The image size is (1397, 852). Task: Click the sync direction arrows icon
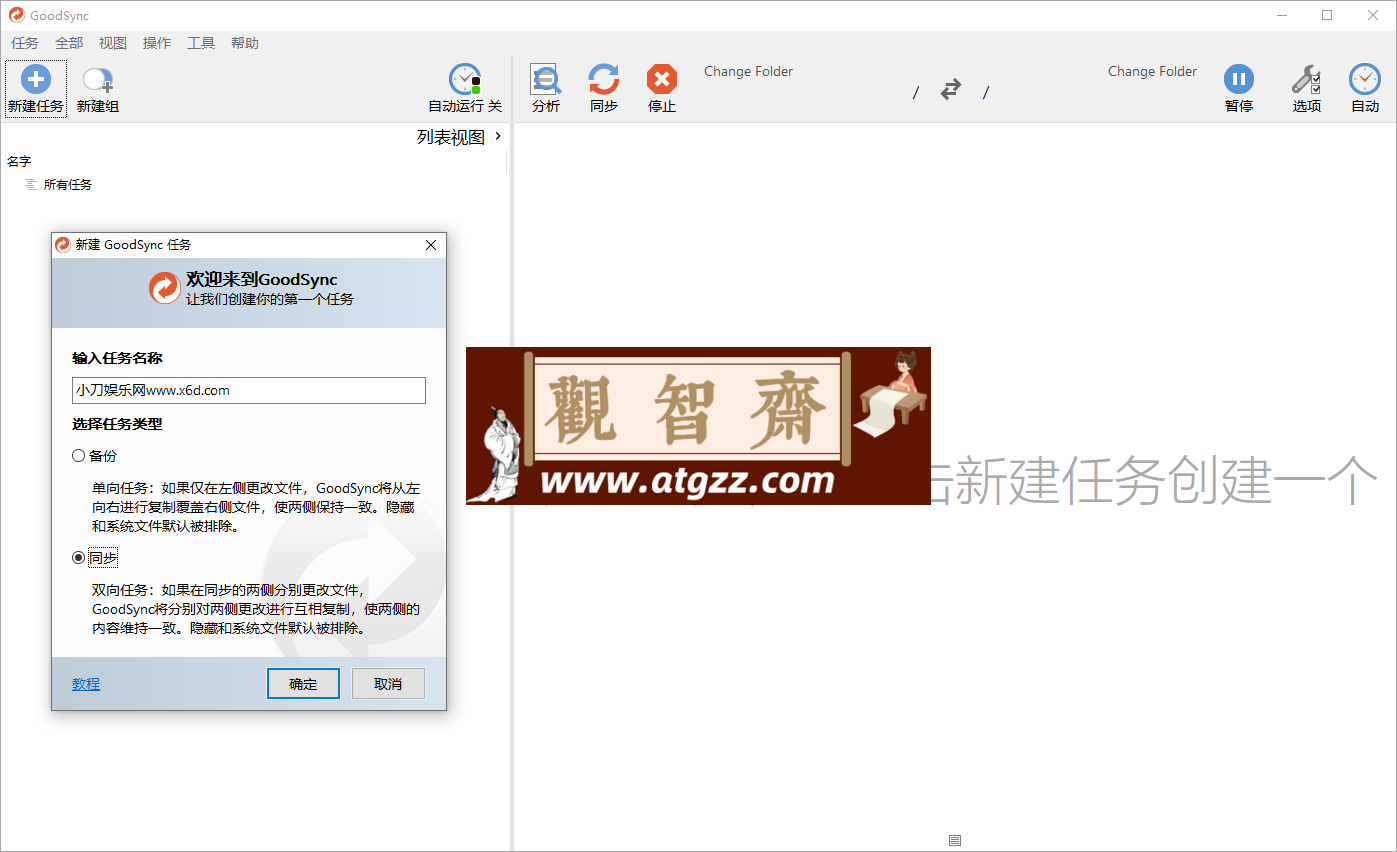click(951, 90)
